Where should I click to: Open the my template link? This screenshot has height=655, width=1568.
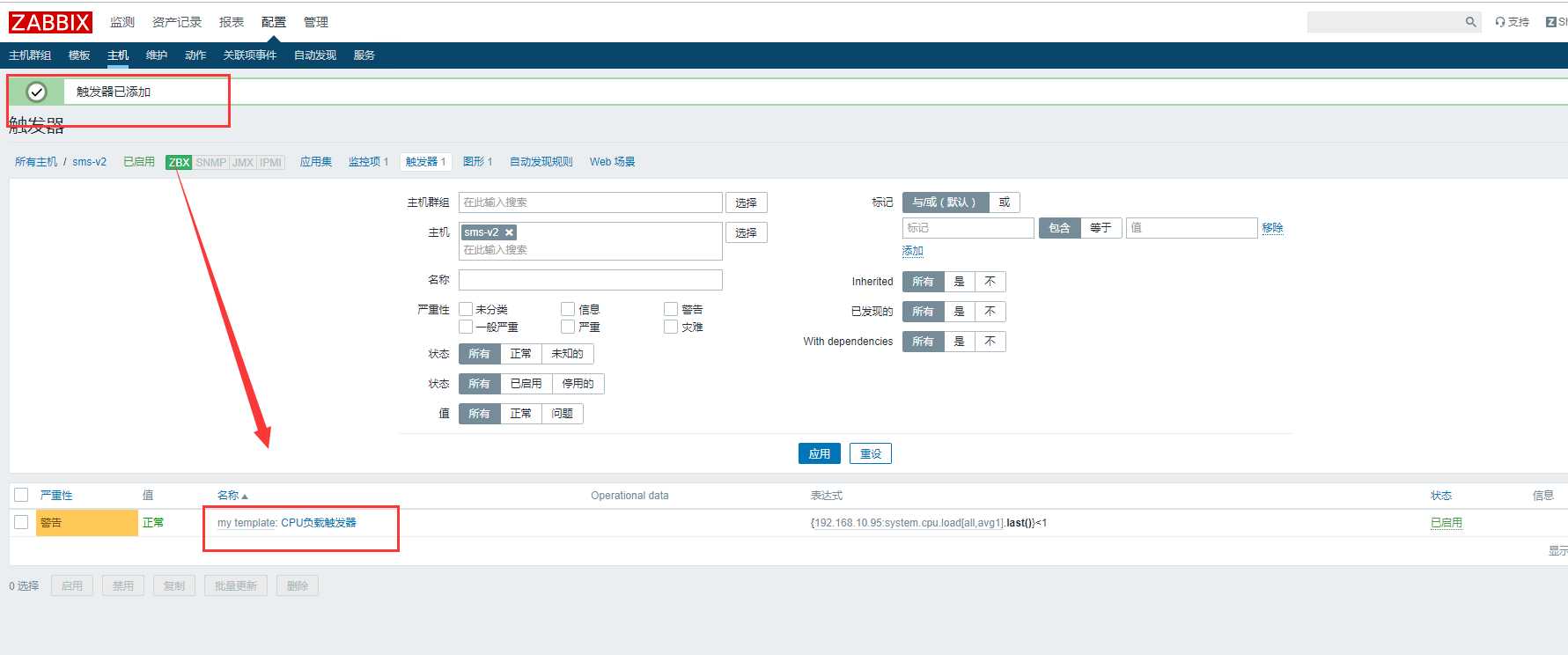point(247,523)
